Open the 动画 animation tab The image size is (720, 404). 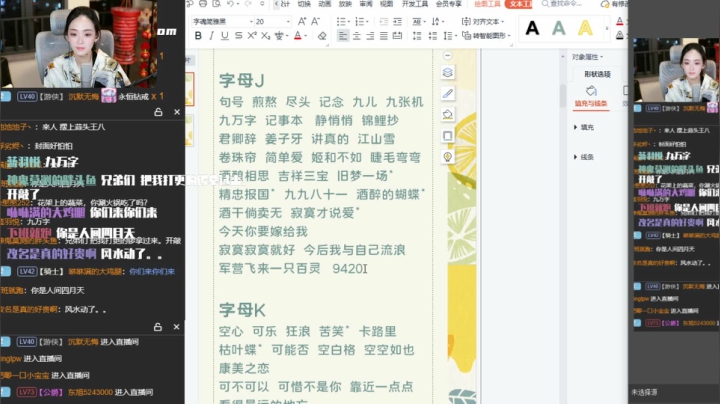coord(324,4)
